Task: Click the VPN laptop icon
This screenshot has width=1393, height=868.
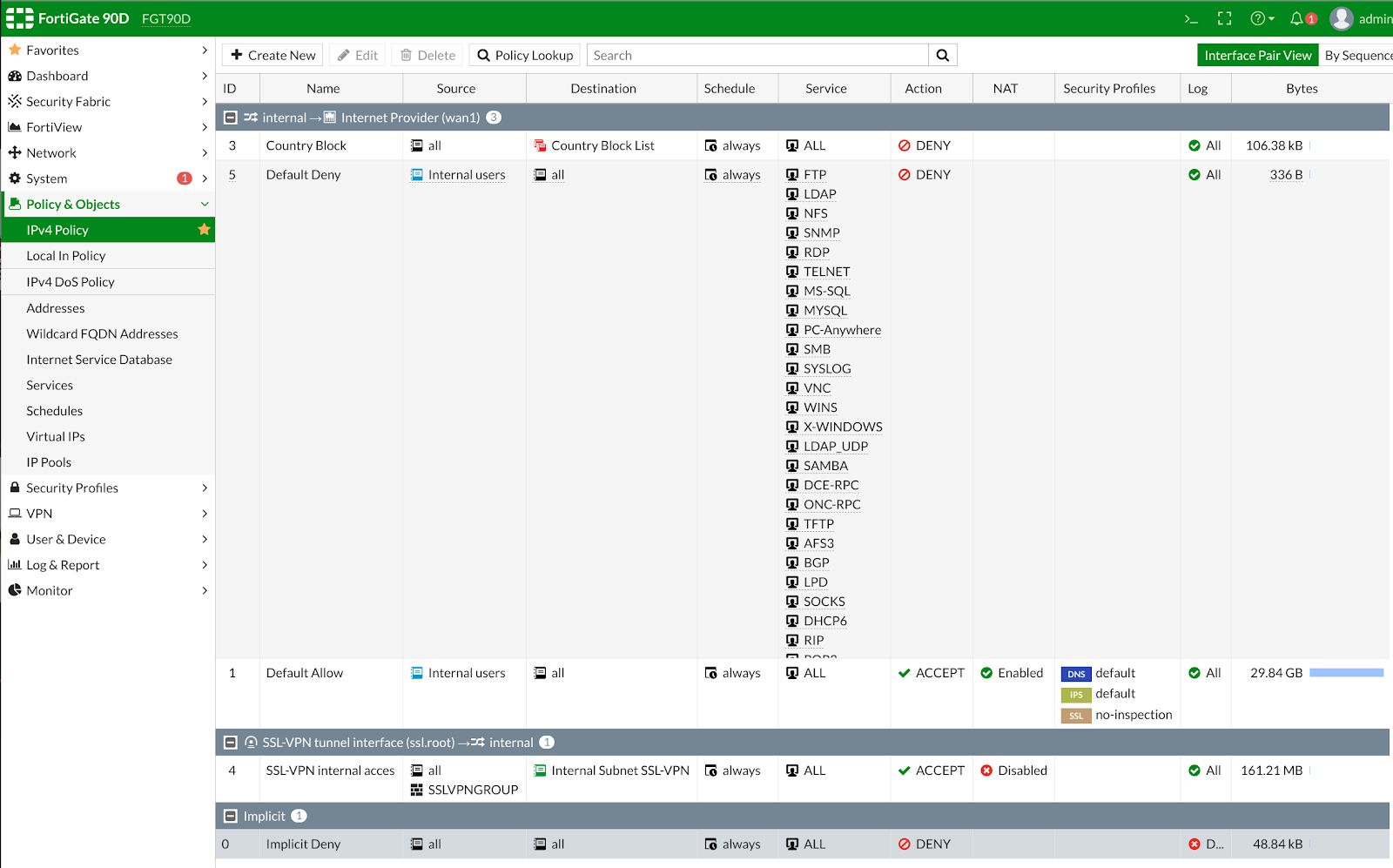Action: pyautogui.click(x=15, y=514)
